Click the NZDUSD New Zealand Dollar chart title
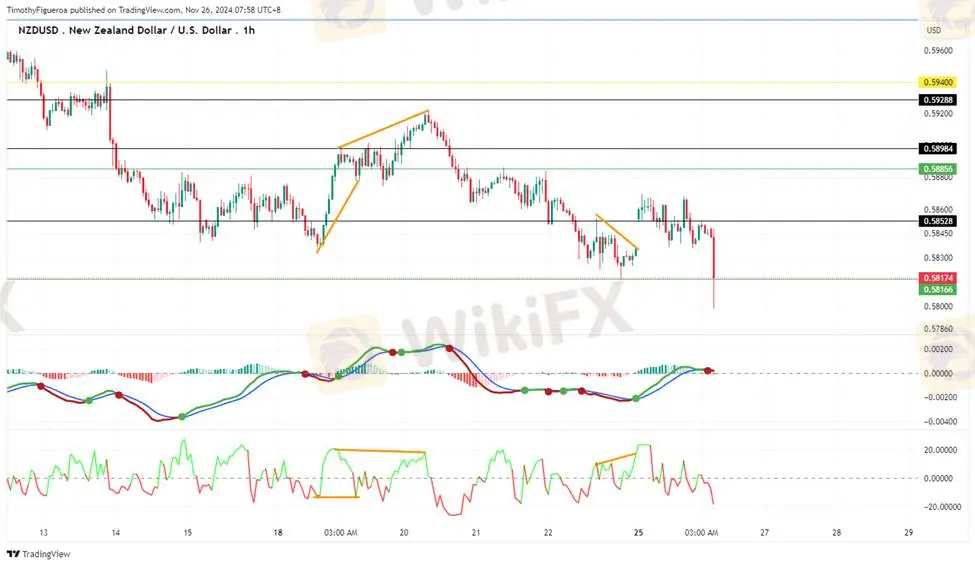 (136, 30)
